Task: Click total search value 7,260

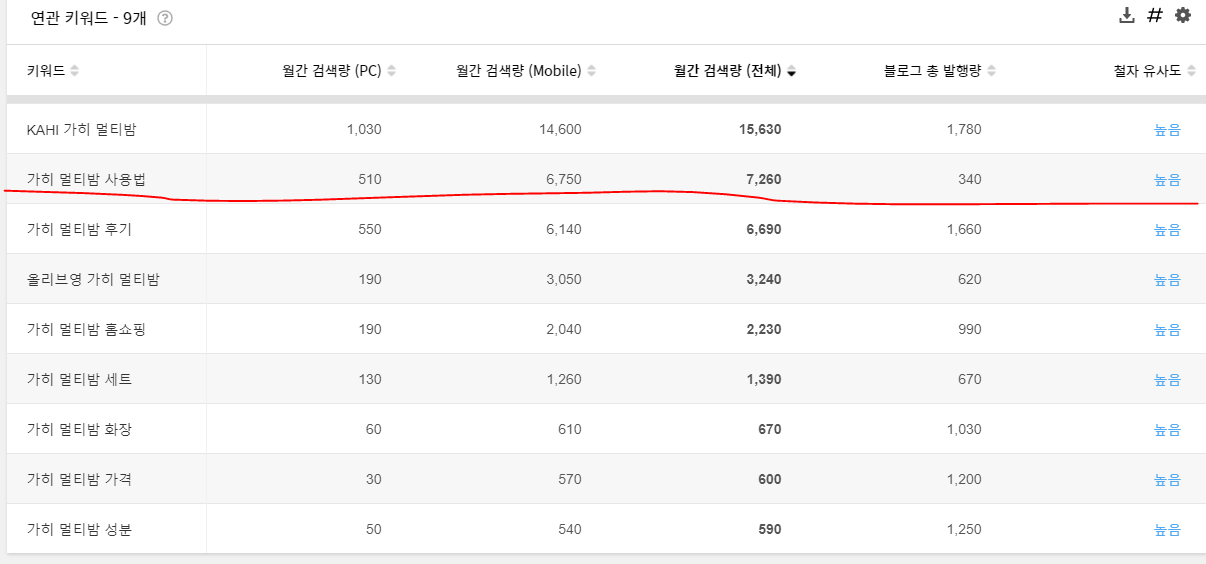Action: pos(764,179)
